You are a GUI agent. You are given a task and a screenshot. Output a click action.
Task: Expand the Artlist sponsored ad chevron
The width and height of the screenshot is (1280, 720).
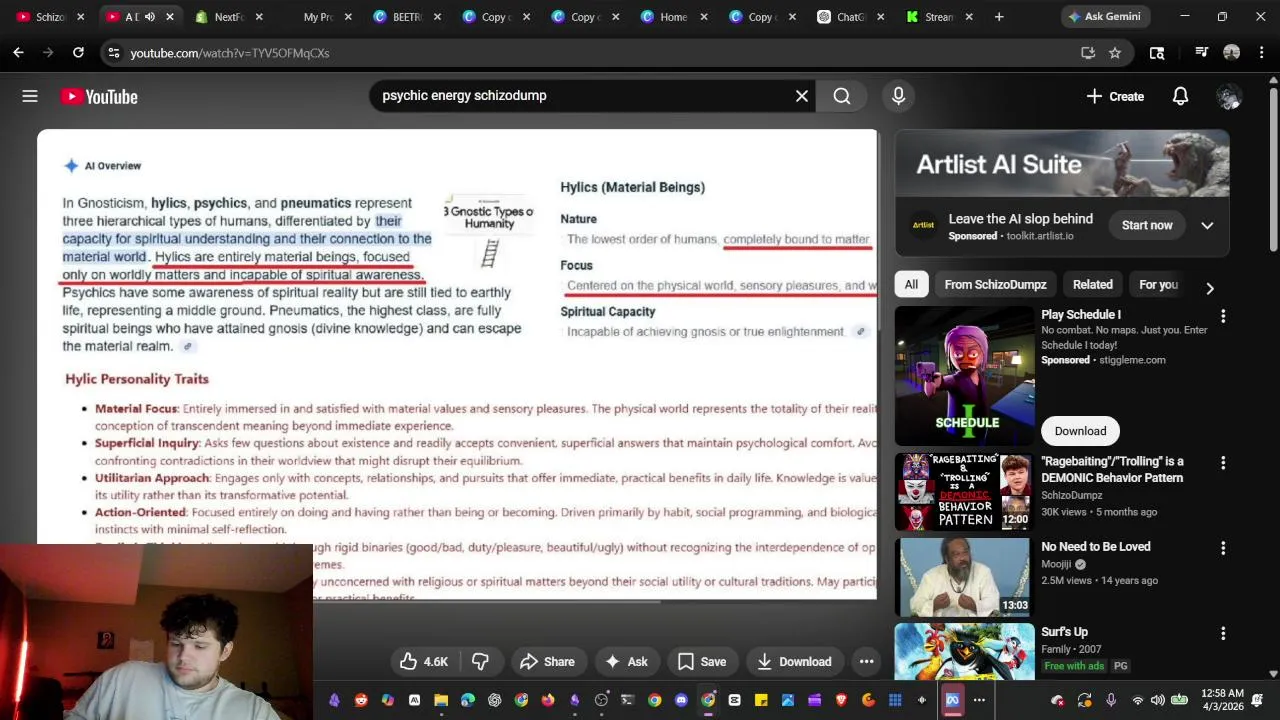coord(1207,225)
